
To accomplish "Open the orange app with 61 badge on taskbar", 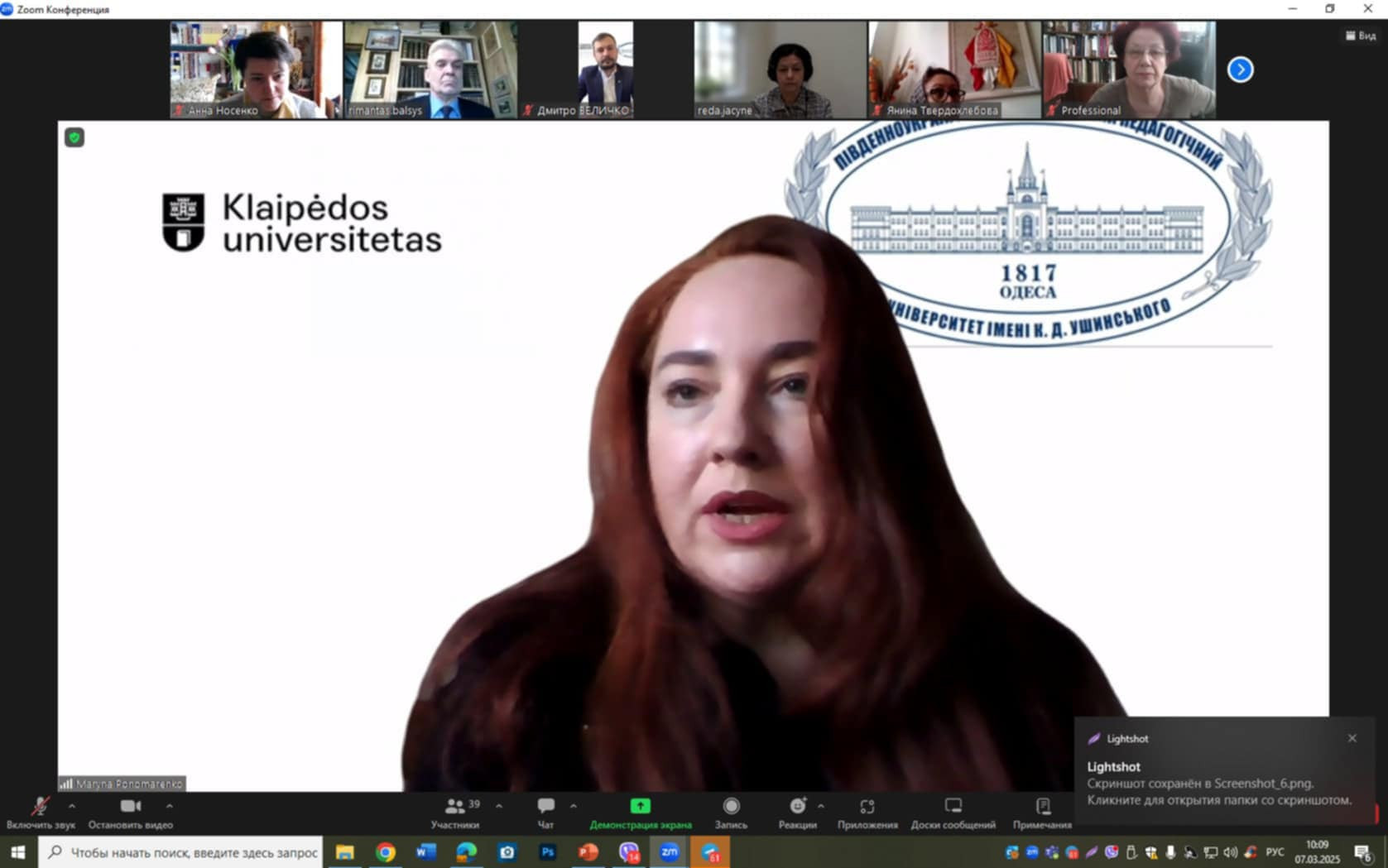I will point(710,852).
